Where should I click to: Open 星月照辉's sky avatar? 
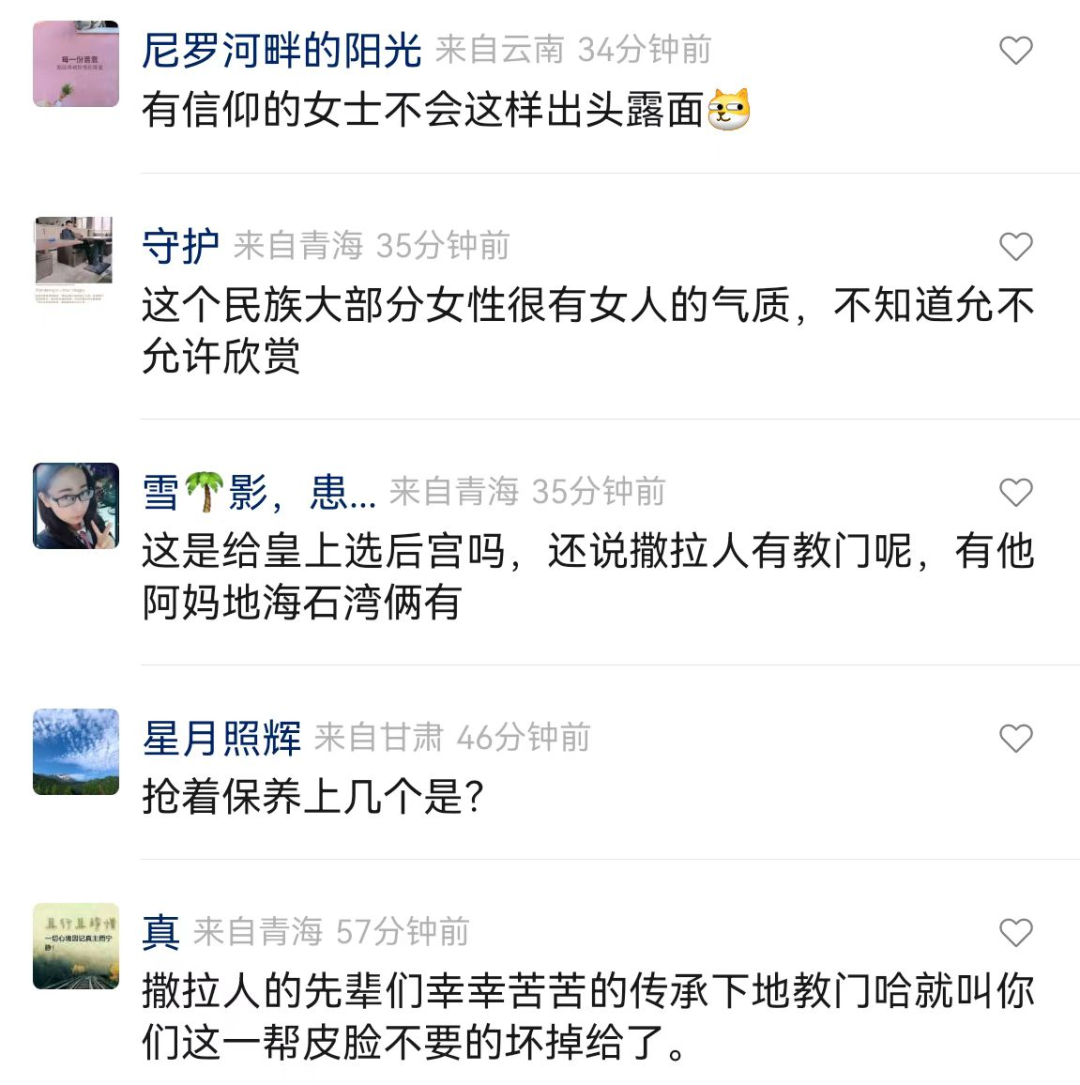coord(76,751)
